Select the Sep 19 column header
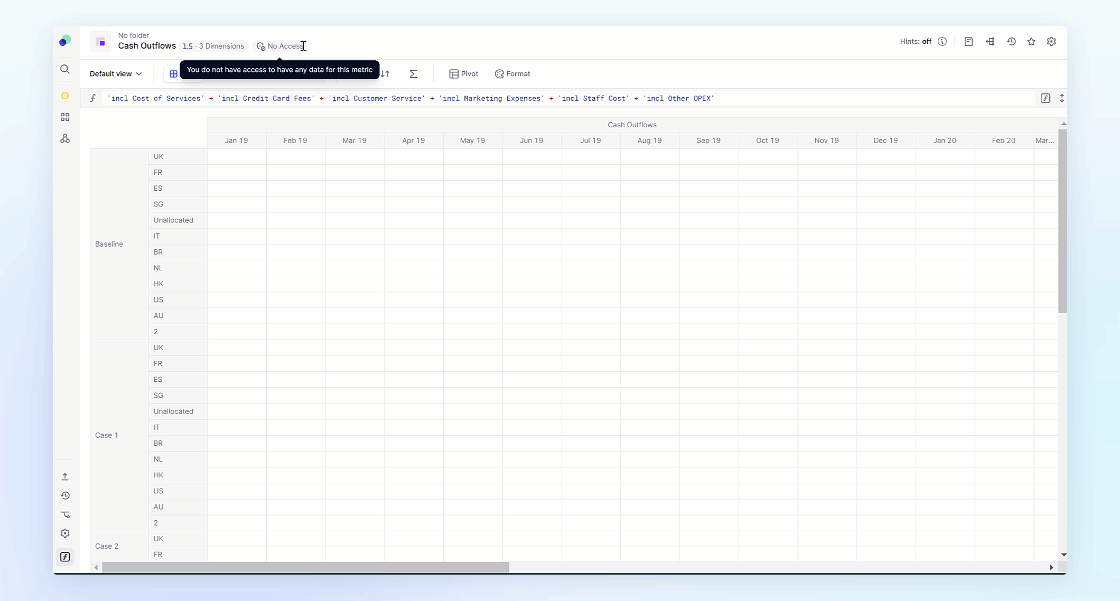1120x601 pixels. click(709, 141)
